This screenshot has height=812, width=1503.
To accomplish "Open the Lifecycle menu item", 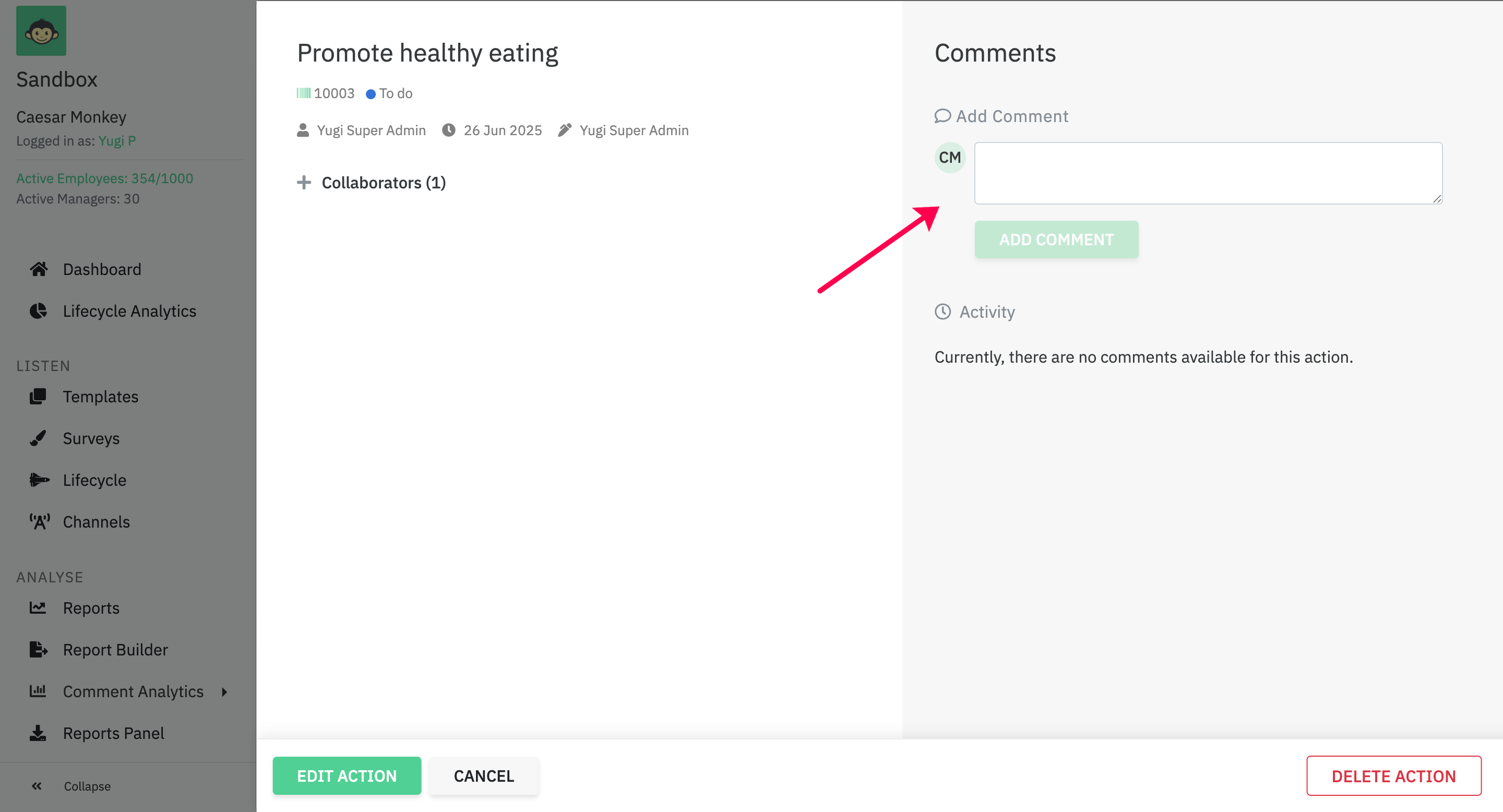I will click(x=94, y=480).
